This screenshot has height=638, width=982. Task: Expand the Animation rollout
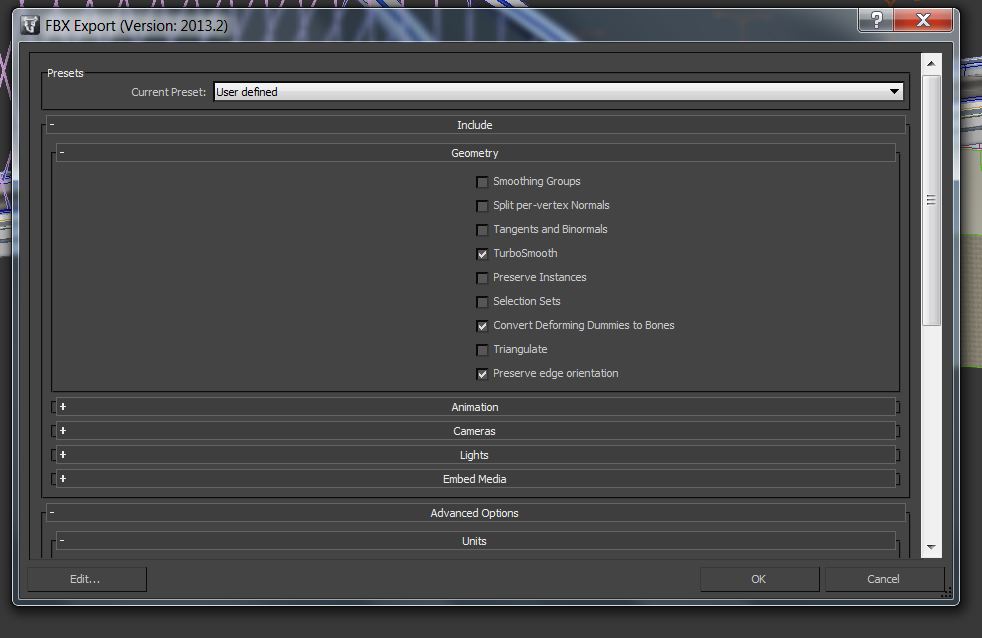[475, 407]
